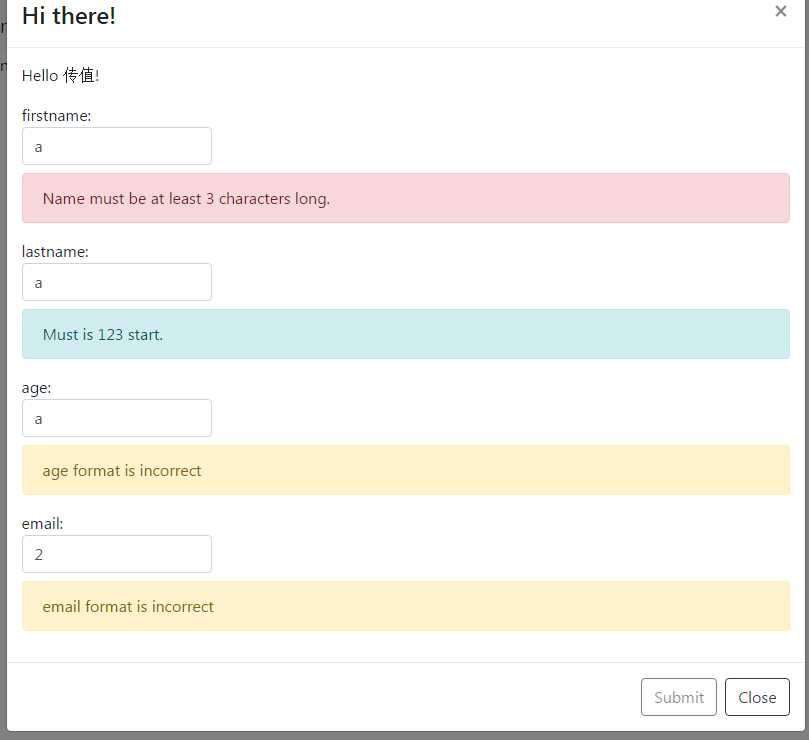Click the 'Hi there!' dialog title

coord(69,15)
